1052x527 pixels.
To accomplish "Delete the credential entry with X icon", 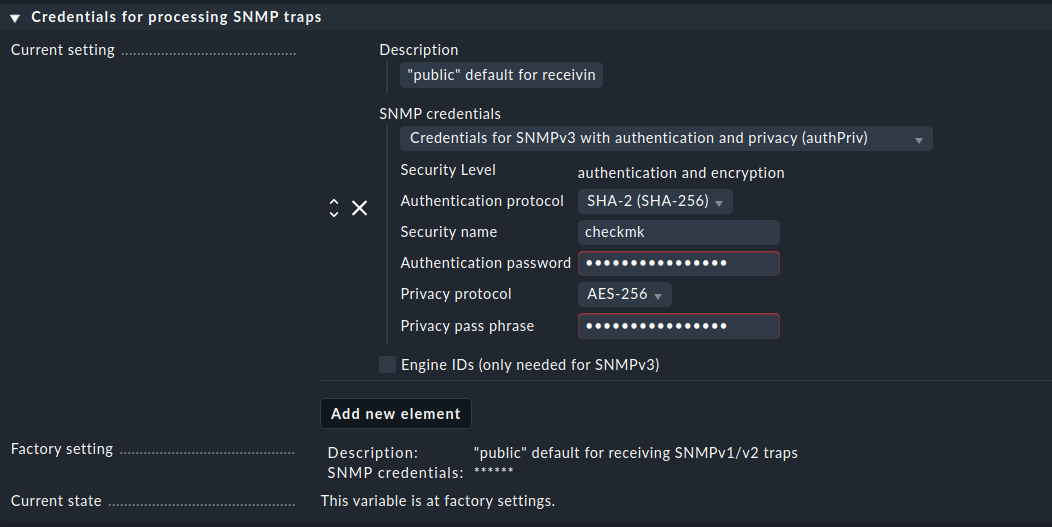I will coord(360,208).
